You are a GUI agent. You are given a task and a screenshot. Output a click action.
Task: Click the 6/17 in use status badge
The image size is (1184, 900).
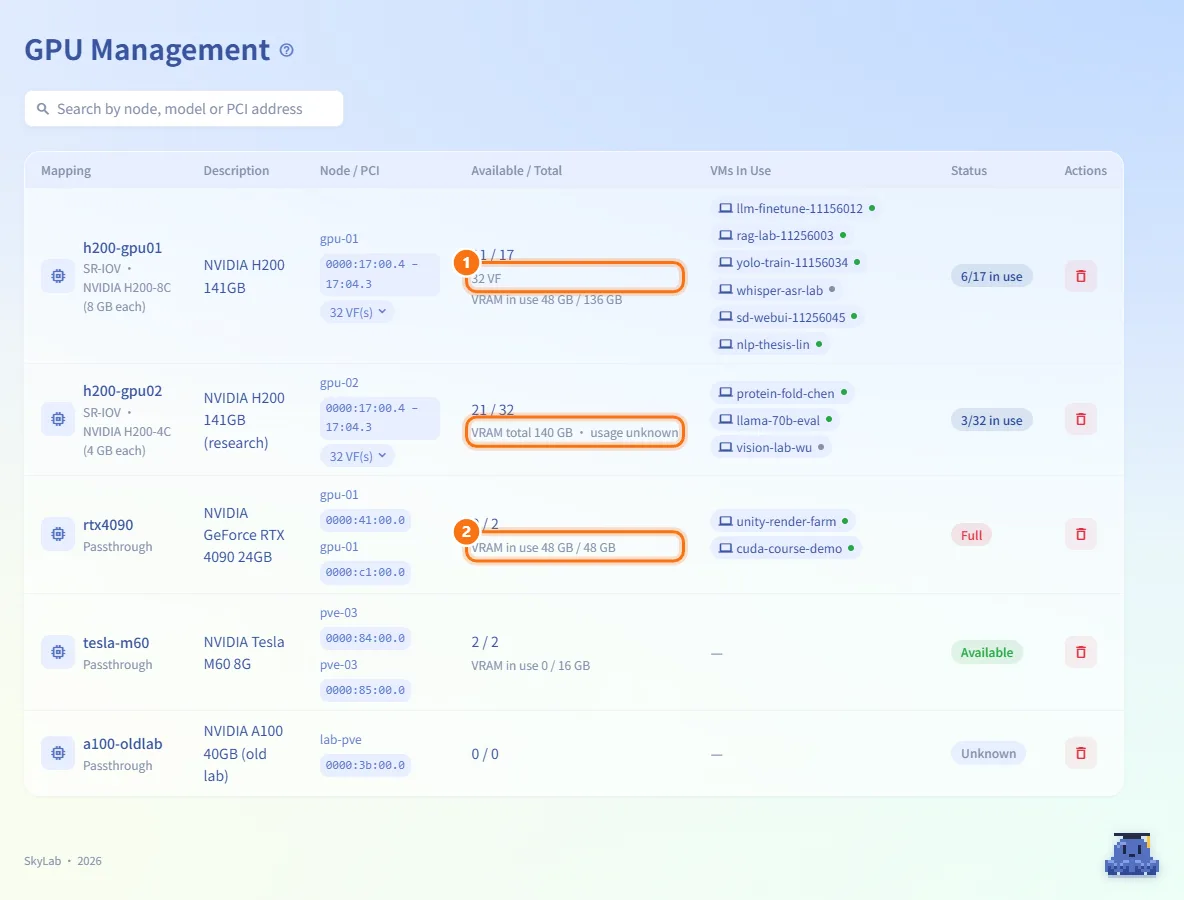991,276
